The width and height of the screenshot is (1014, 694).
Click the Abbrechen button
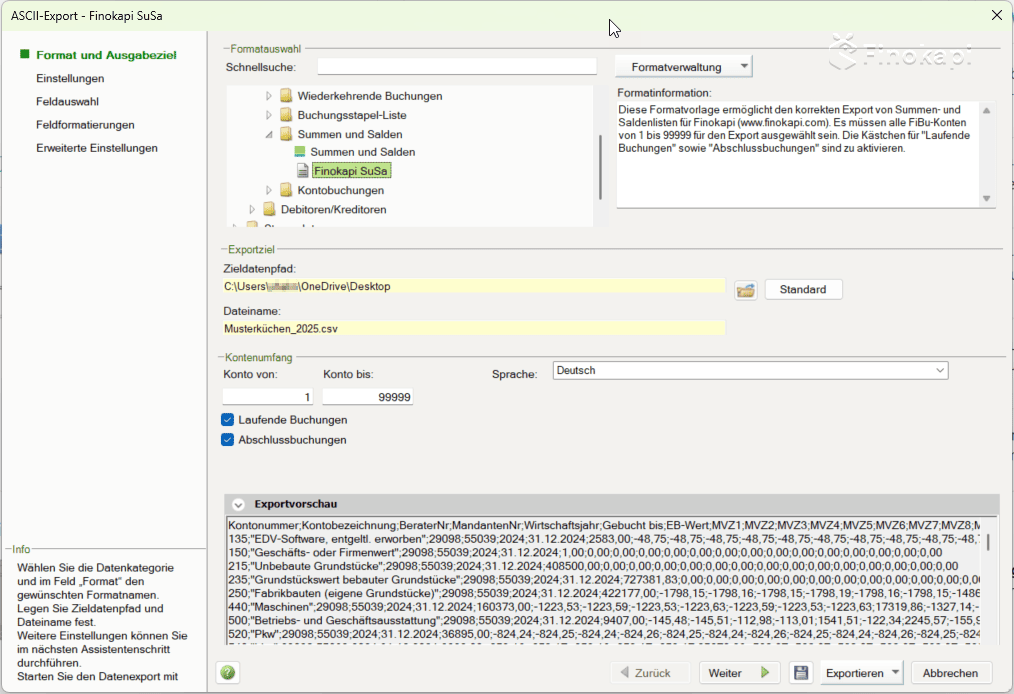(950, 673)
